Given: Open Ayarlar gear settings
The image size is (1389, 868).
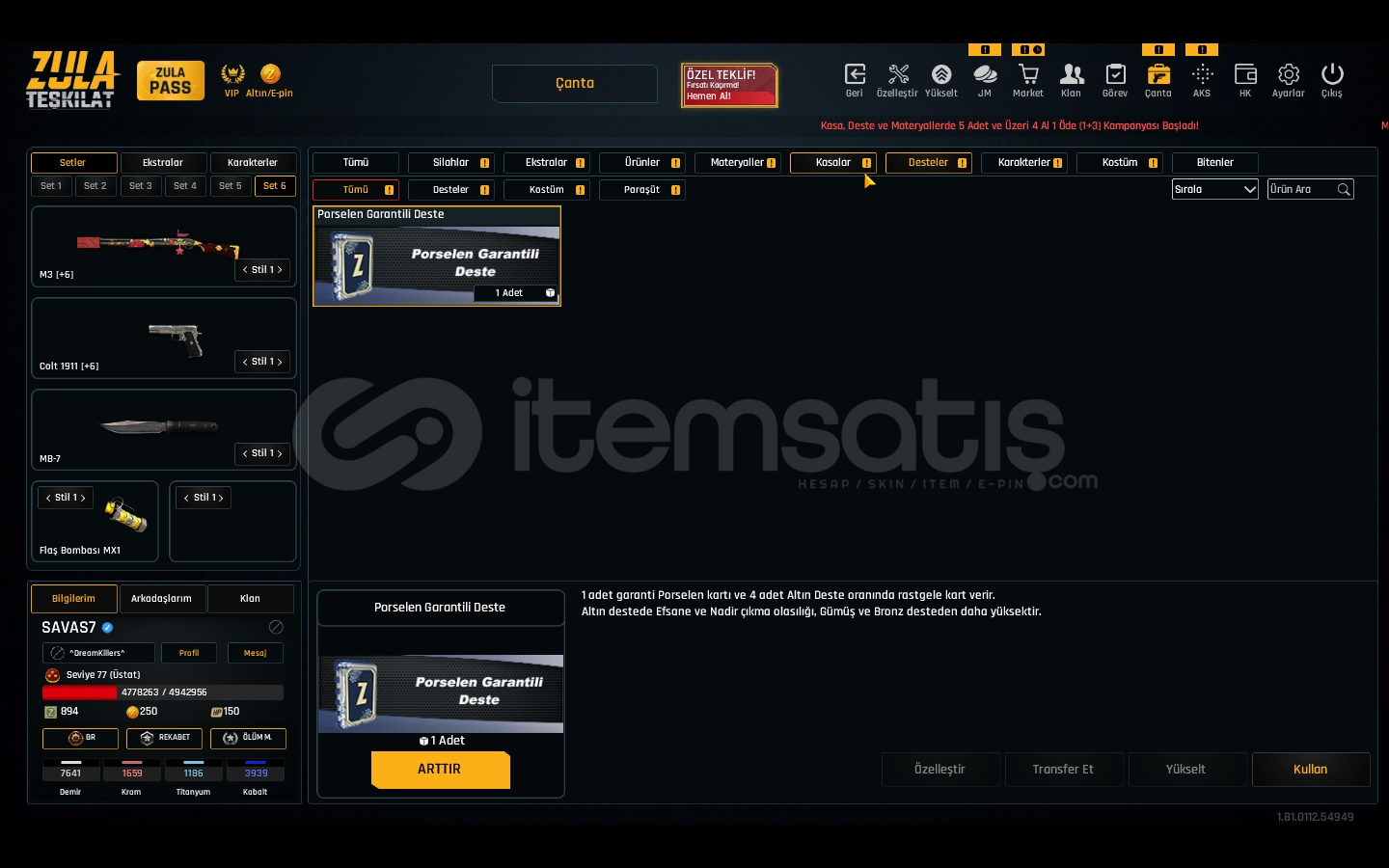Looking at the screenshot, I should (1289, 74).
